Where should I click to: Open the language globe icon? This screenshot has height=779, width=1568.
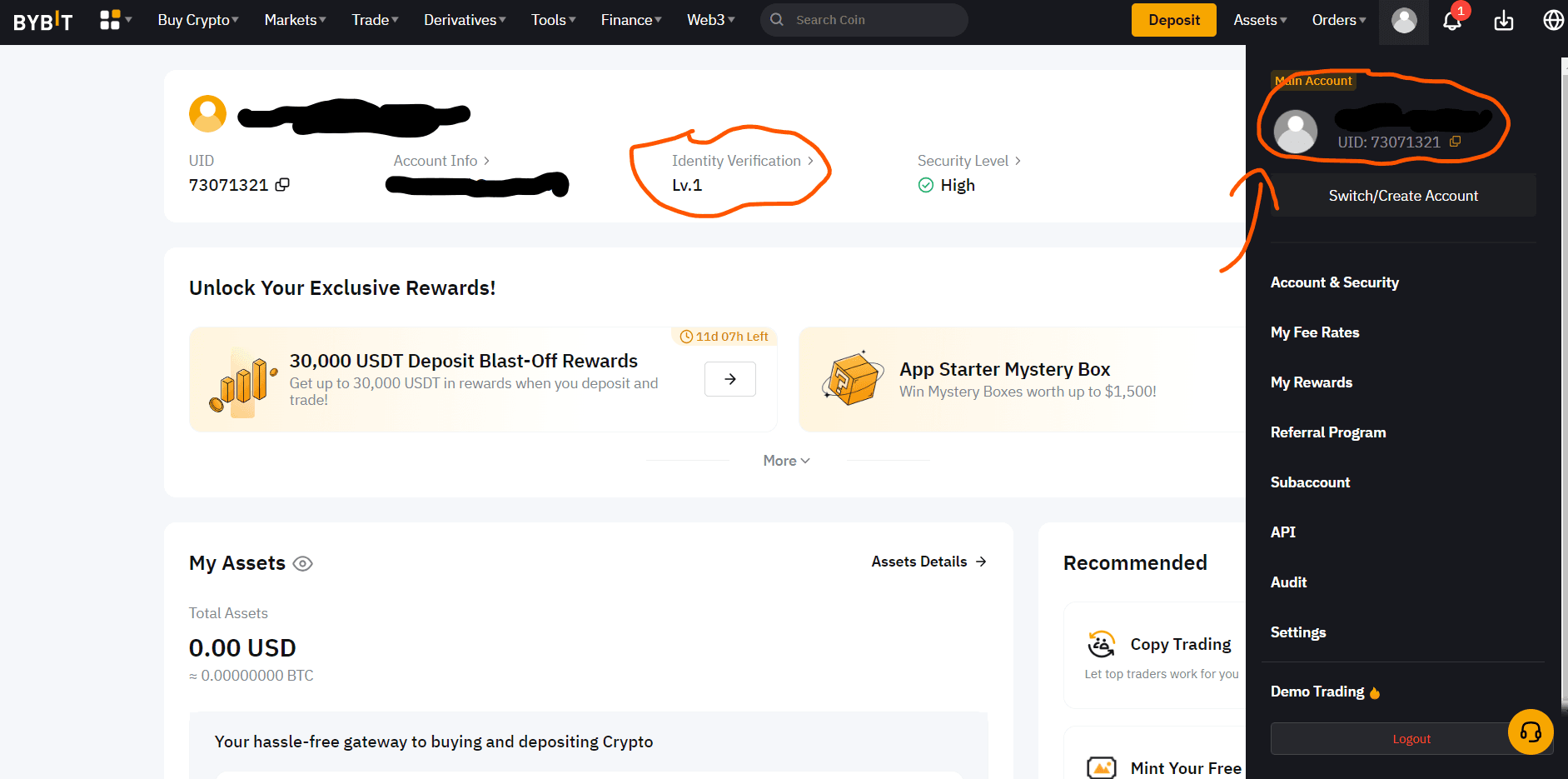pos(1553,20)
